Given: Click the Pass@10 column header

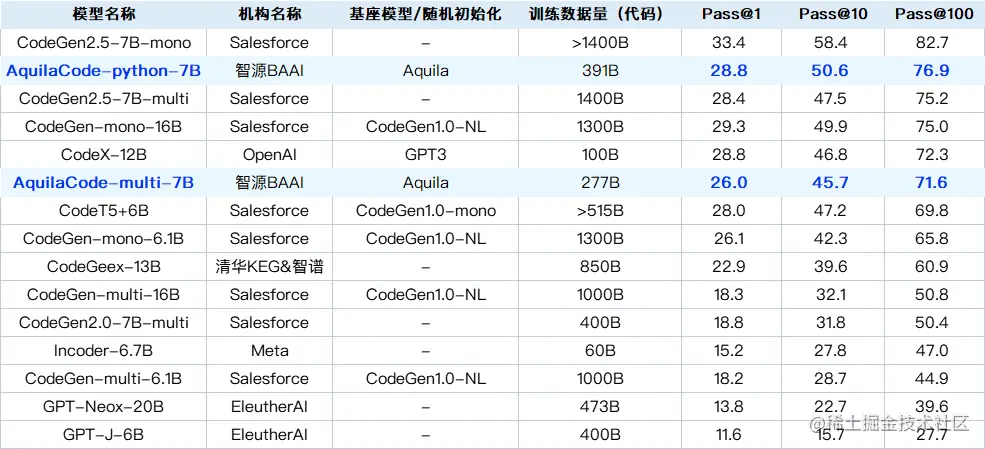Looking at the screenshot, I should (x=833, y=14).
